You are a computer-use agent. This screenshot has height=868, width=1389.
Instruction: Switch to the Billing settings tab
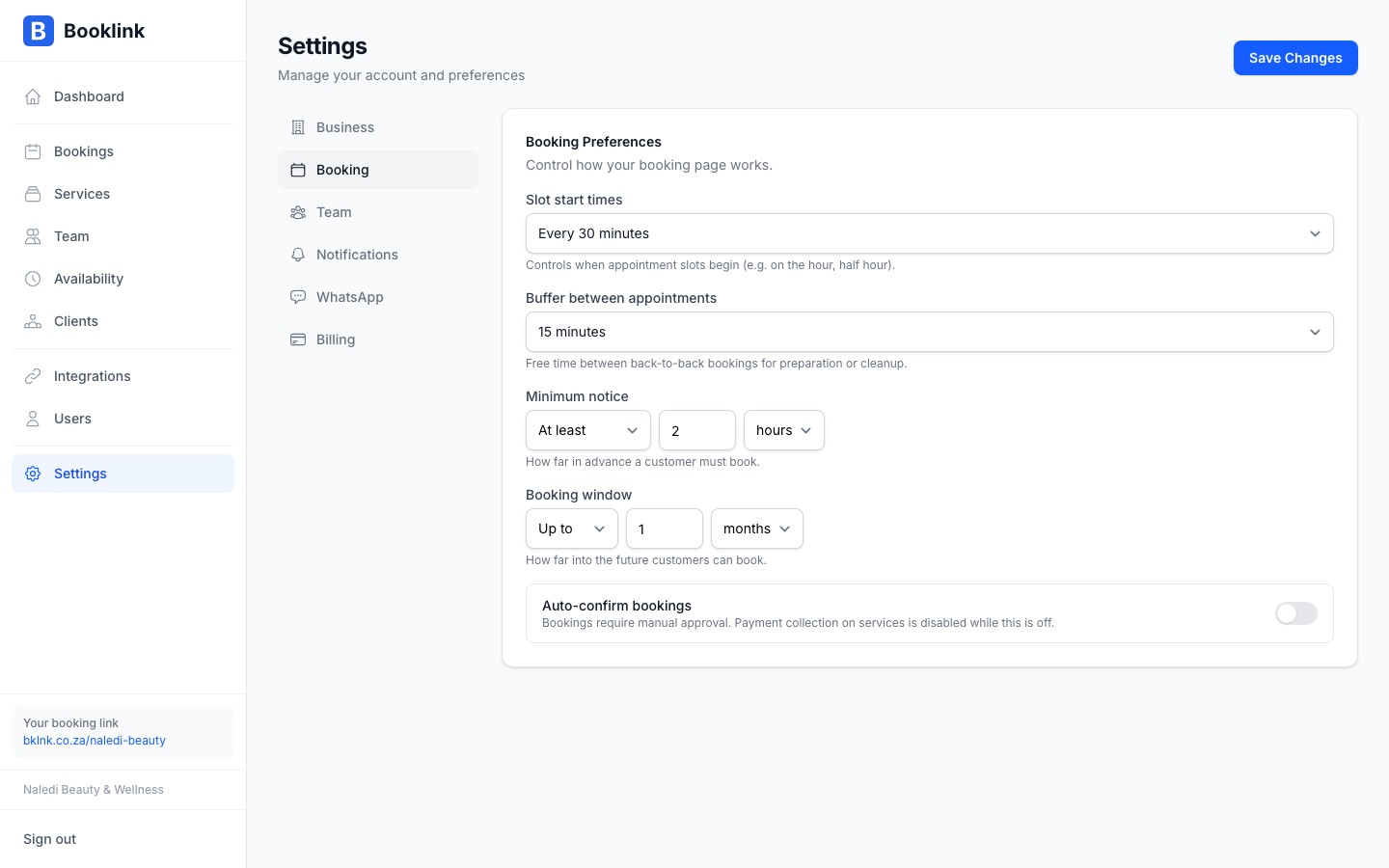pyautogui.click(x=336, y=339)
